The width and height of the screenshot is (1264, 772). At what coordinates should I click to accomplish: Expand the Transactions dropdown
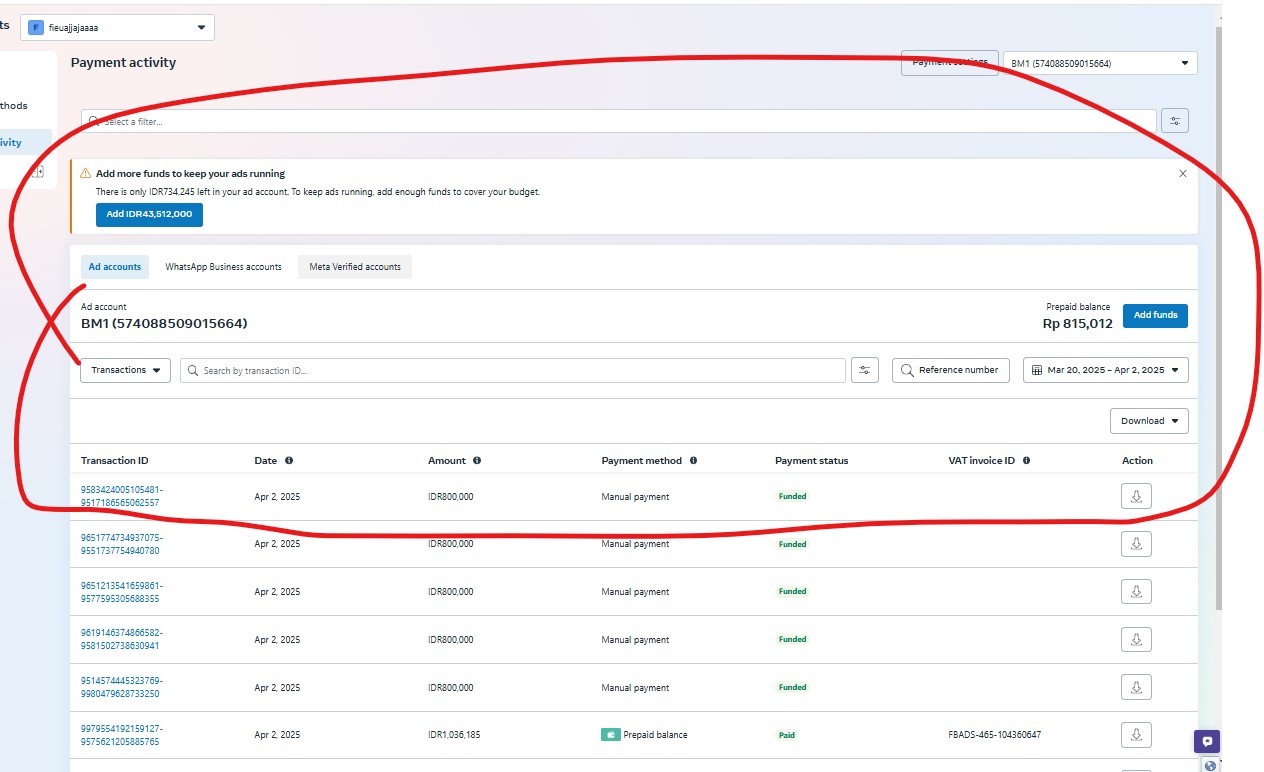[x=125, y=370]
